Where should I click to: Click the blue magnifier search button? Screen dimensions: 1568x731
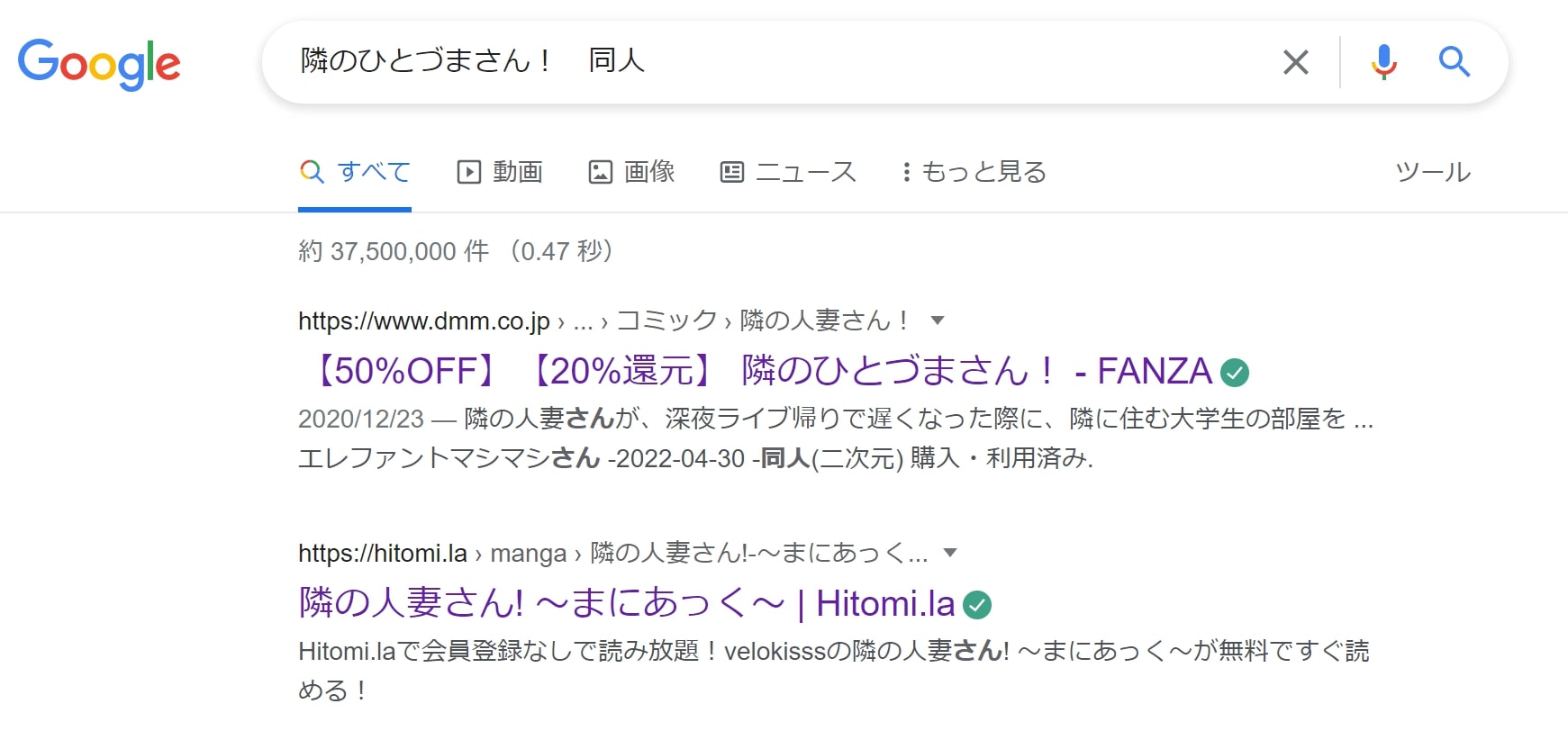click(x=1454, y=62)
